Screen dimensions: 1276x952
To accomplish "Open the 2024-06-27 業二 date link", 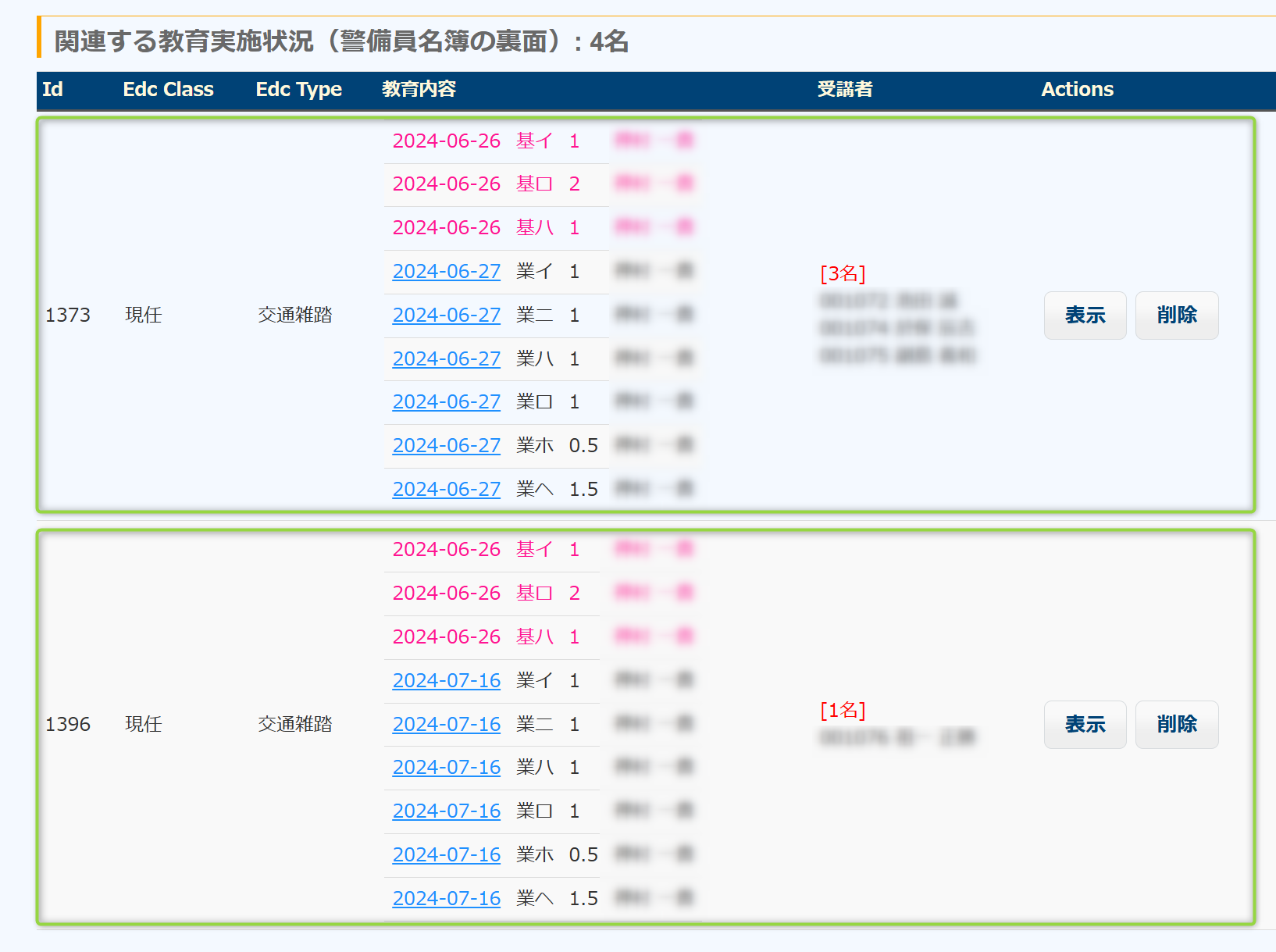I will coord(446,316).
